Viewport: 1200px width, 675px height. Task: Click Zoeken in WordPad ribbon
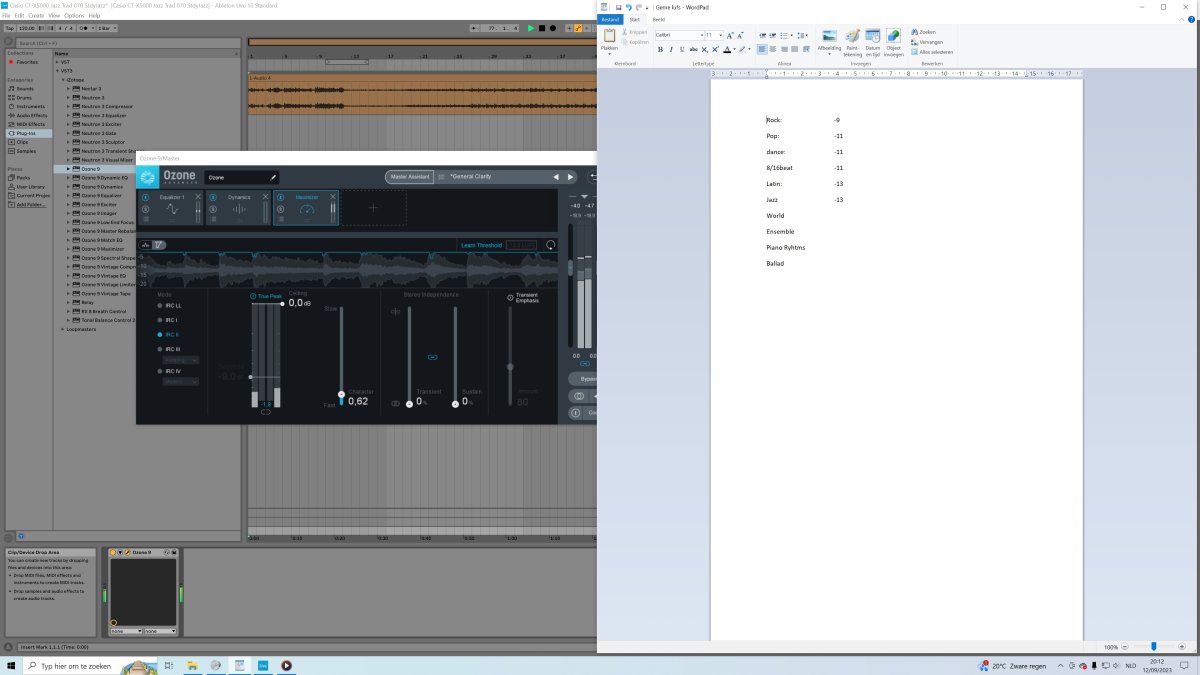pyautogui.click(x=923, y=32)
